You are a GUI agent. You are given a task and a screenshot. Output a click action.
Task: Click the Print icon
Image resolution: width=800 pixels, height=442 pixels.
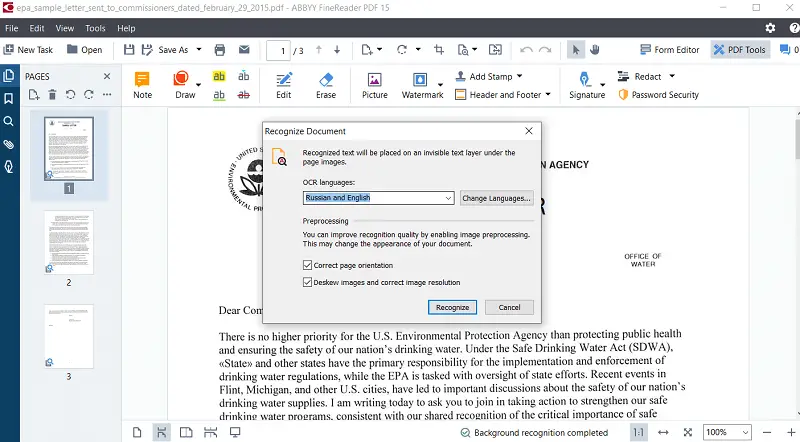click(x=220, y=50)
